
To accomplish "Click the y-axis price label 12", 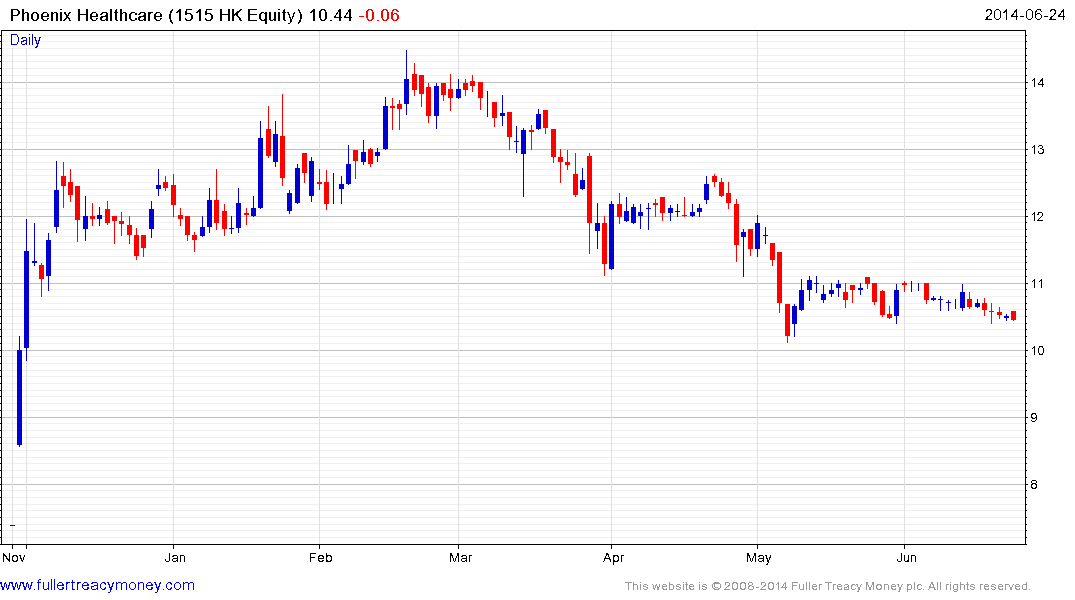I will [x=1037, y=217].
